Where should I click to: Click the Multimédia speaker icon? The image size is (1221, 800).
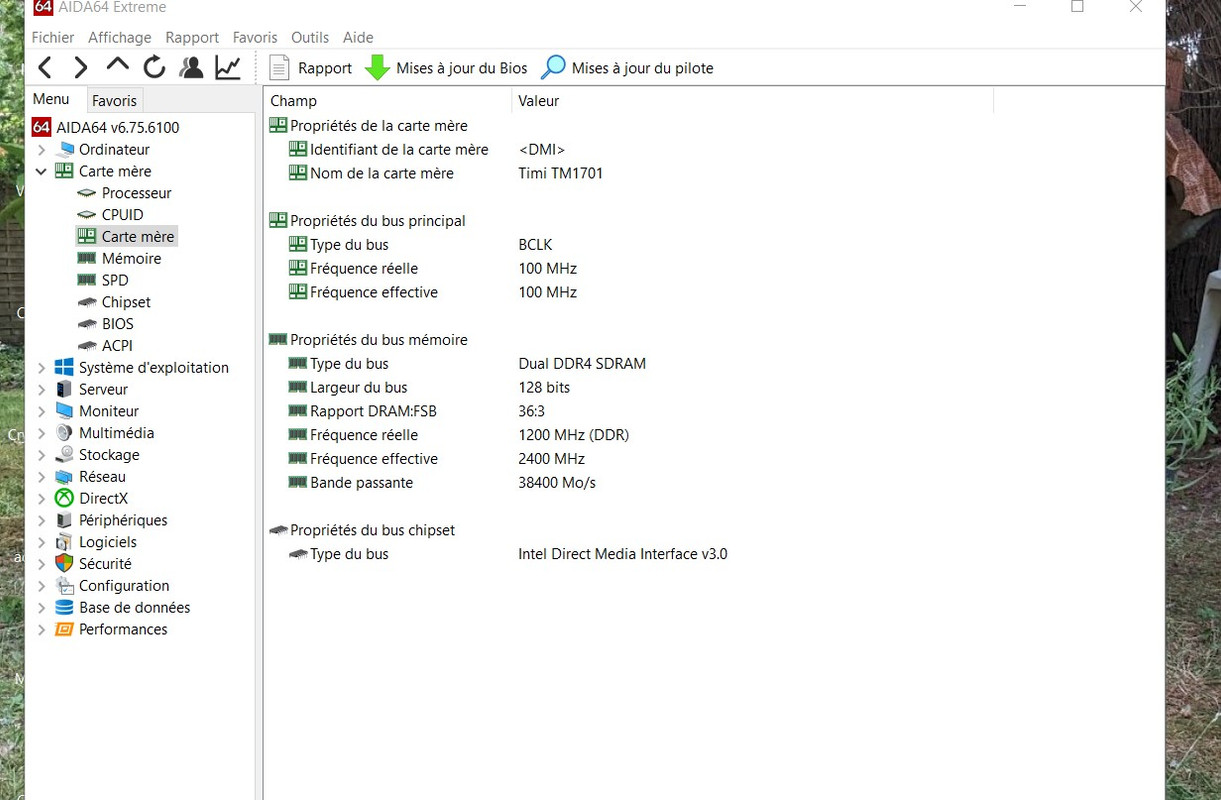tap(65, 433)
